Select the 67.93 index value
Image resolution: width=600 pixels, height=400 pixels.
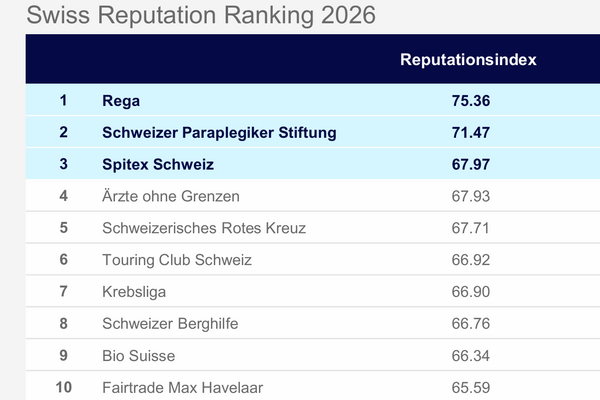pos(470,196)
